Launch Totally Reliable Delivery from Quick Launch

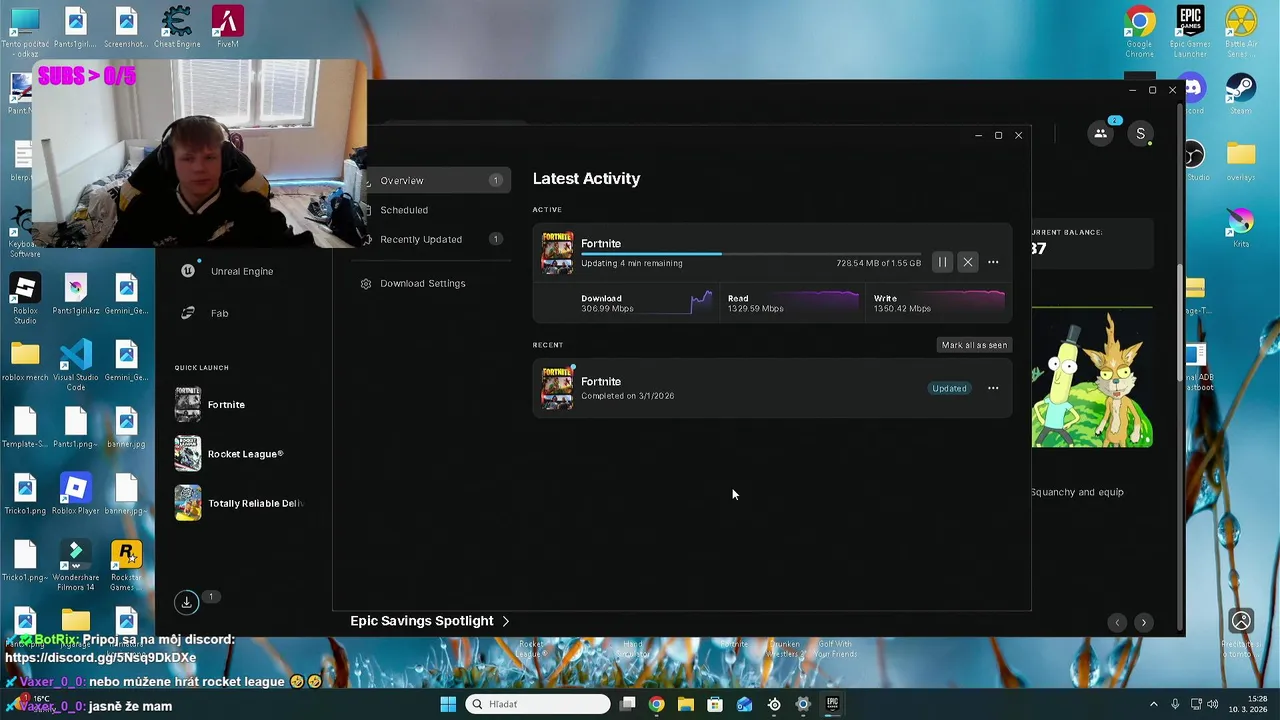(x=240, y=503)
